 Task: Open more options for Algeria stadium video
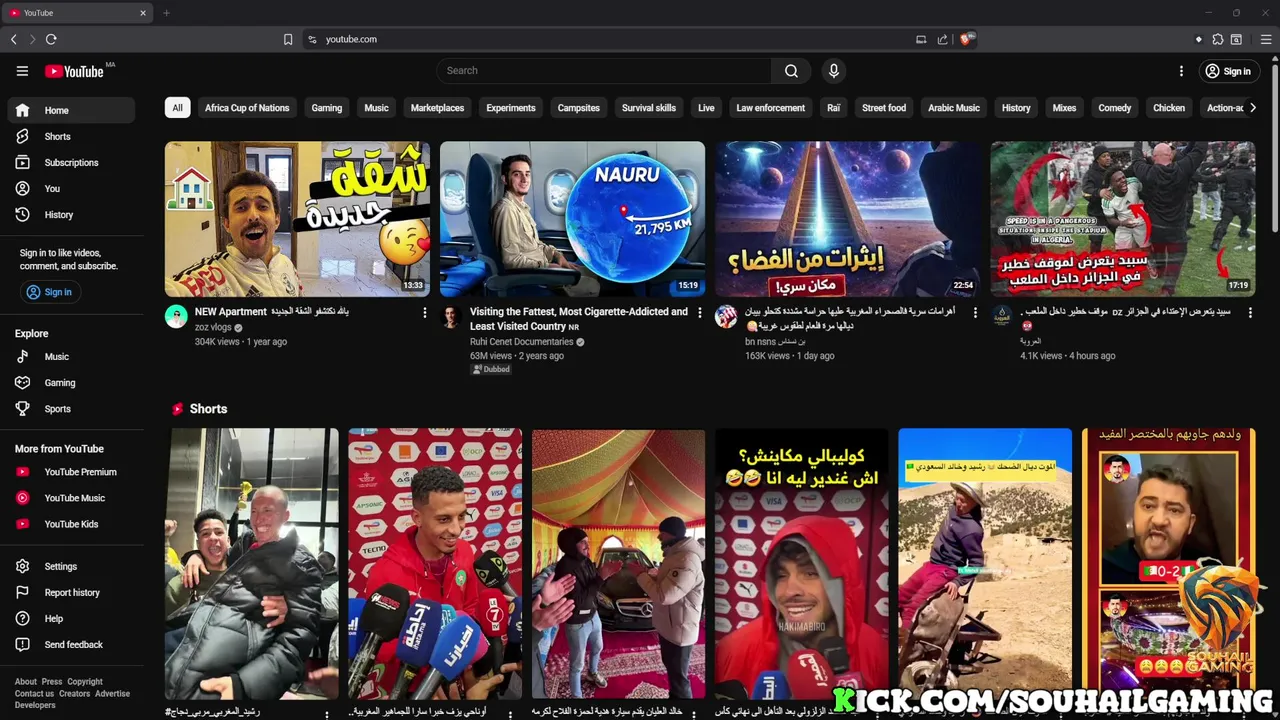1250,313
